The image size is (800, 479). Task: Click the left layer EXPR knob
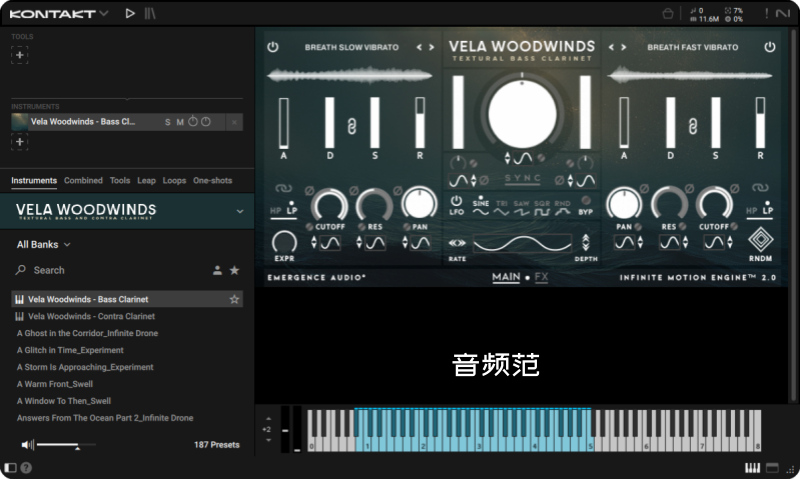[284, 242]
